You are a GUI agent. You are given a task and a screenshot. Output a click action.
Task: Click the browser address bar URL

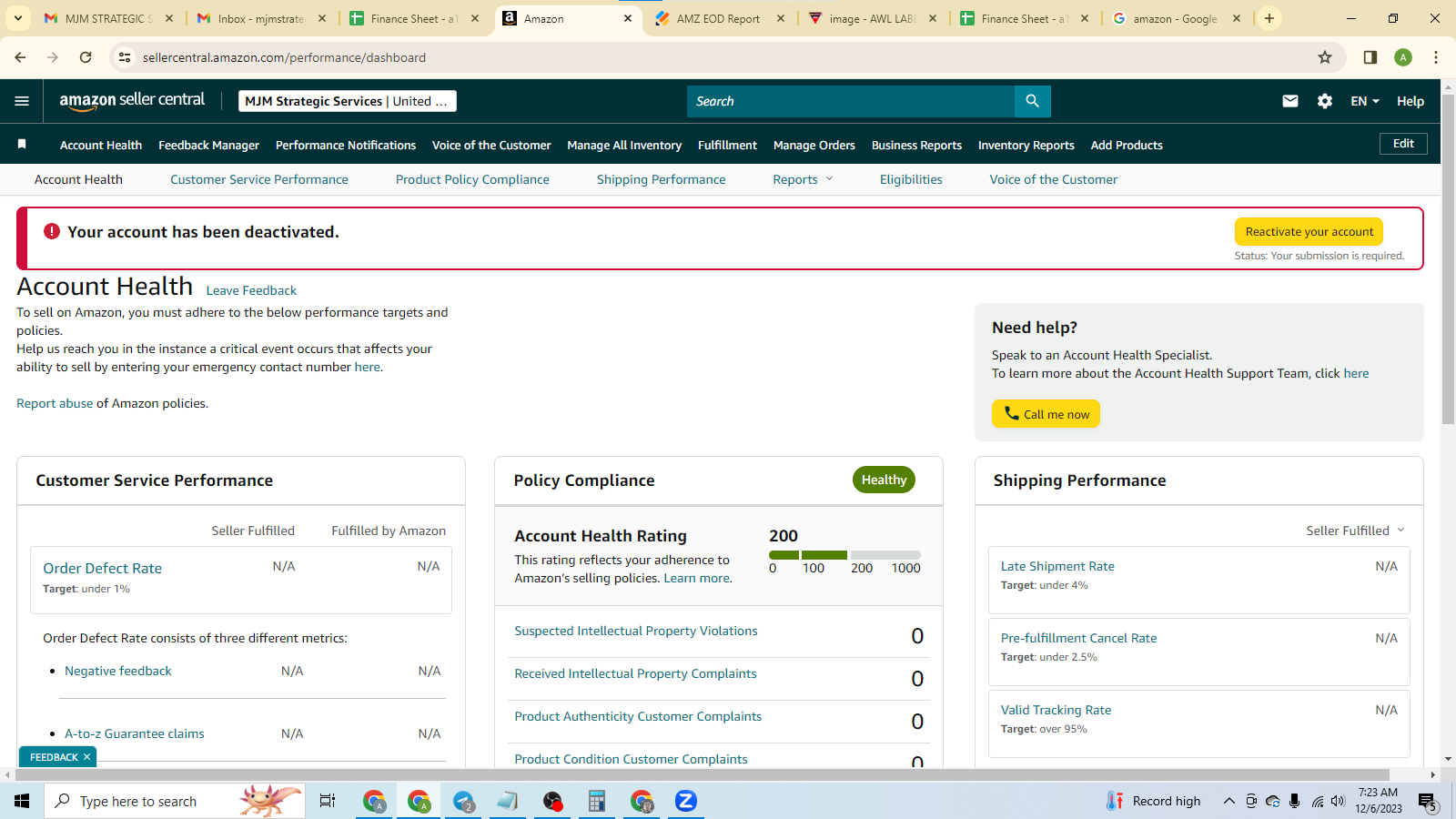point(284,57)
